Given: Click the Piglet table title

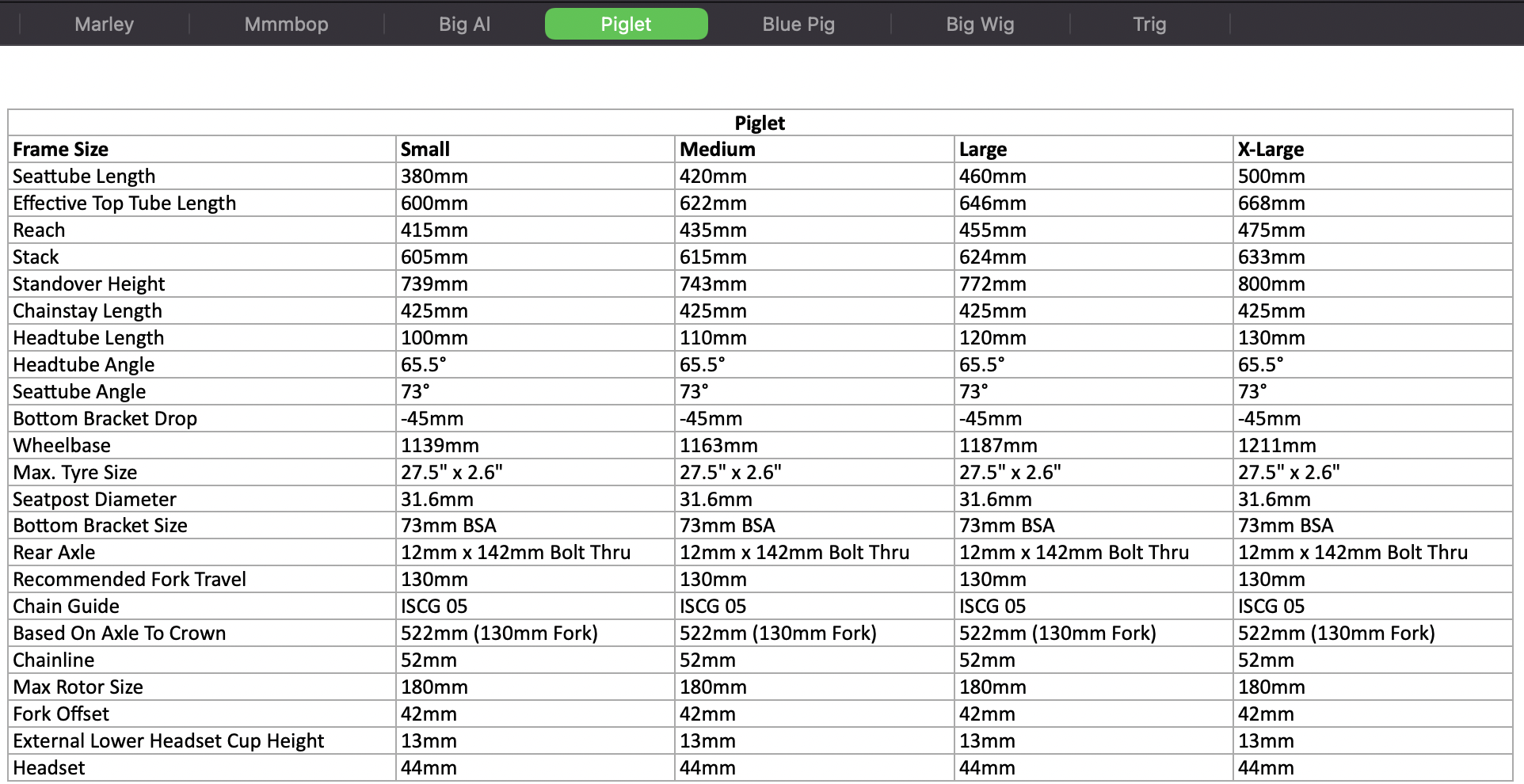Looking at the screenshot, I should (x=760, y=123).
